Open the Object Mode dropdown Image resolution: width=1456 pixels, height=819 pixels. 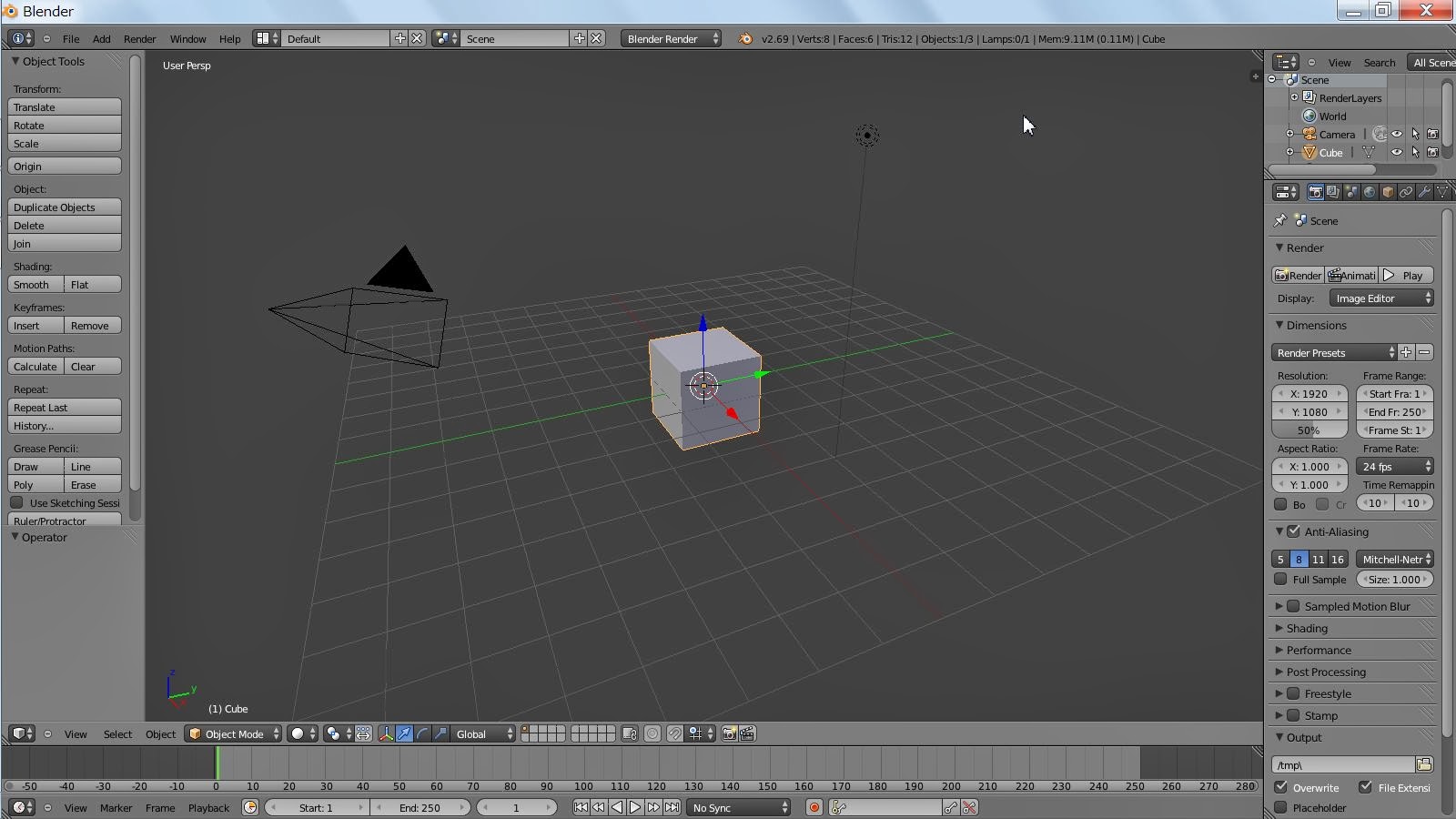click(x=233, y=733)
